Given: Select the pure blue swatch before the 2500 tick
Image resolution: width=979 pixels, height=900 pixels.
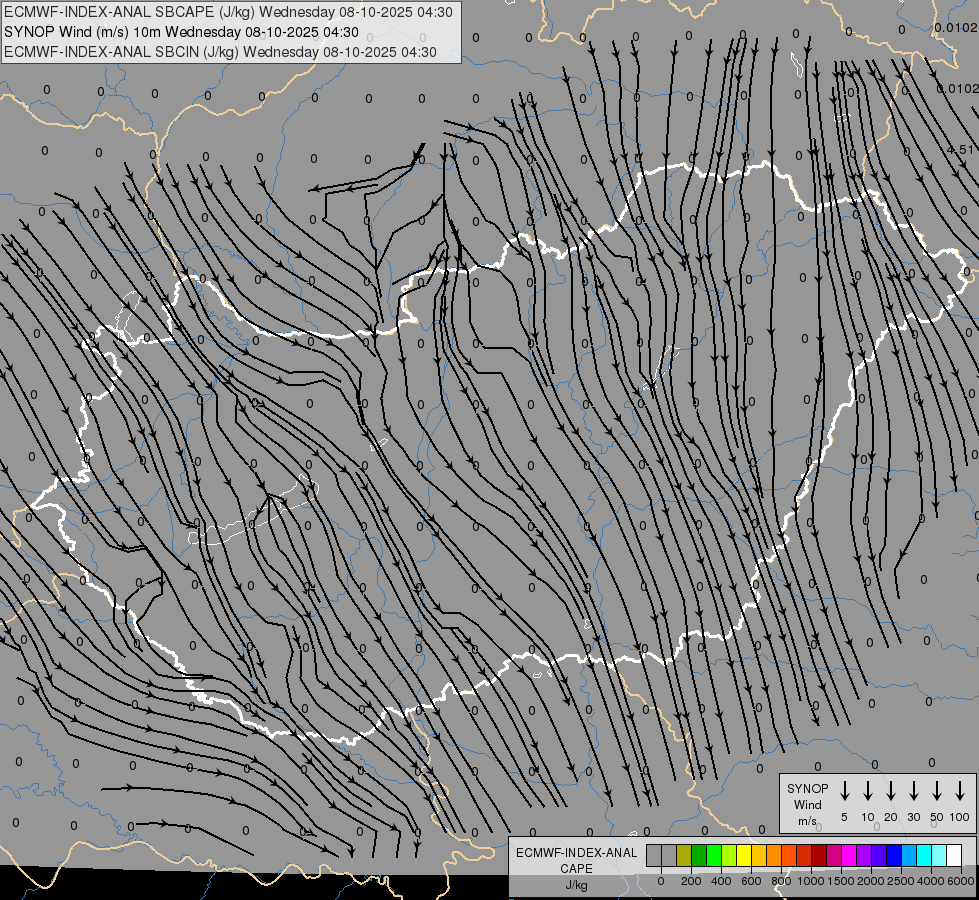Looking at the screenshot, I should (895, 855).
